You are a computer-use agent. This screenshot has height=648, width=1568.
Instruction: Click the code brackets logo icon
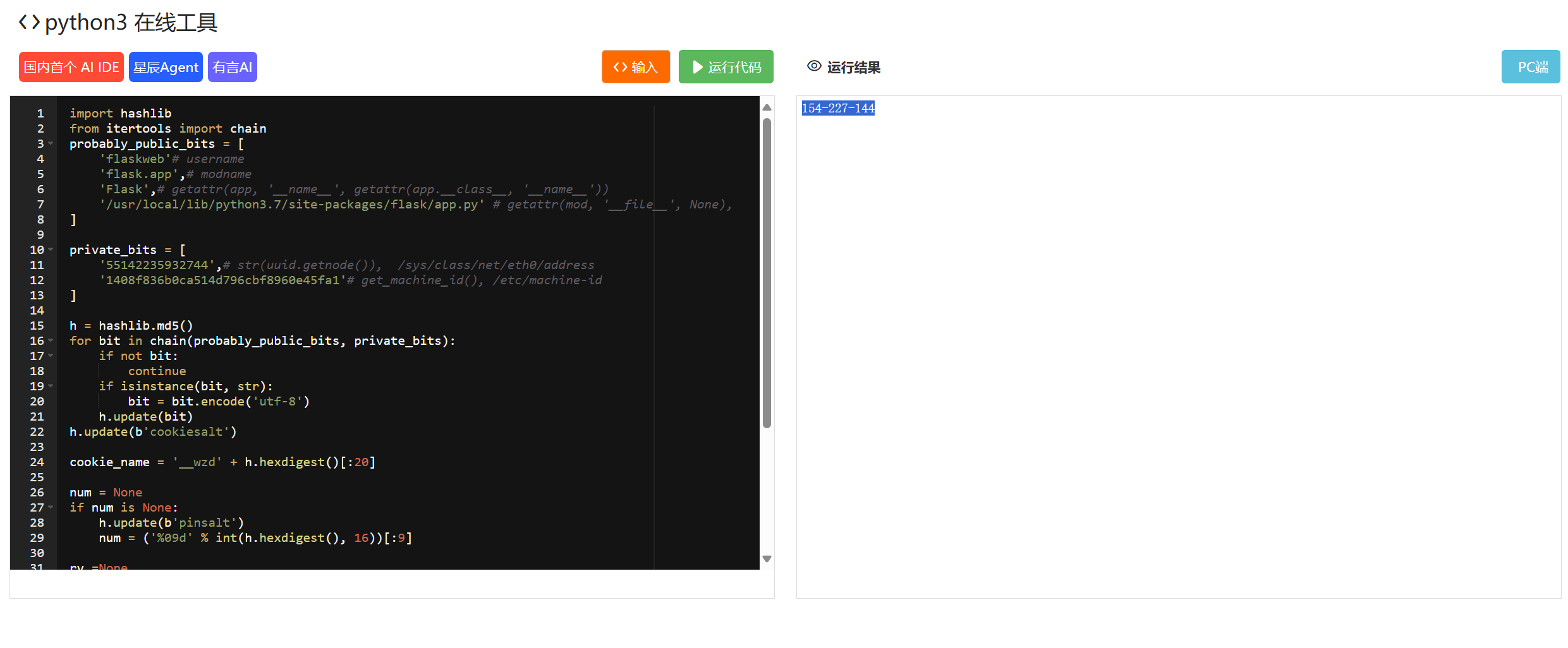[x=29, y=23]
